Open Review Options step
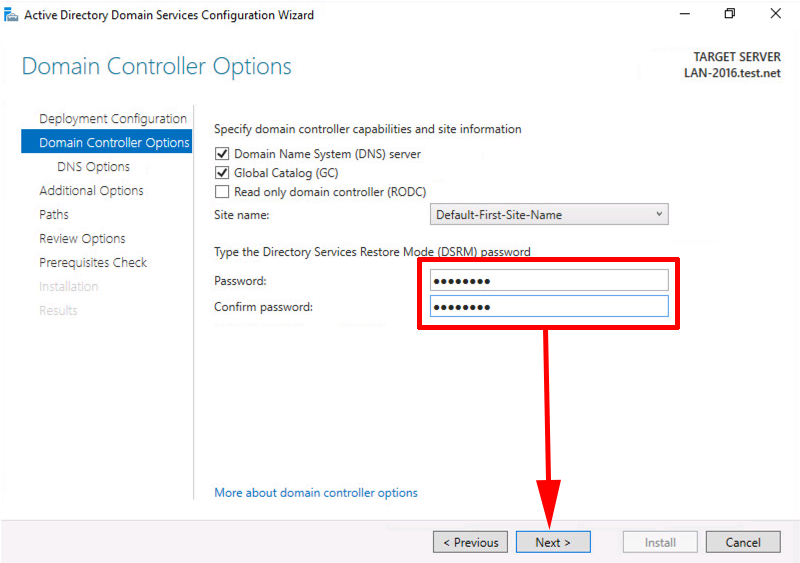This screenshot has height=563, width=800. (82, 238)
